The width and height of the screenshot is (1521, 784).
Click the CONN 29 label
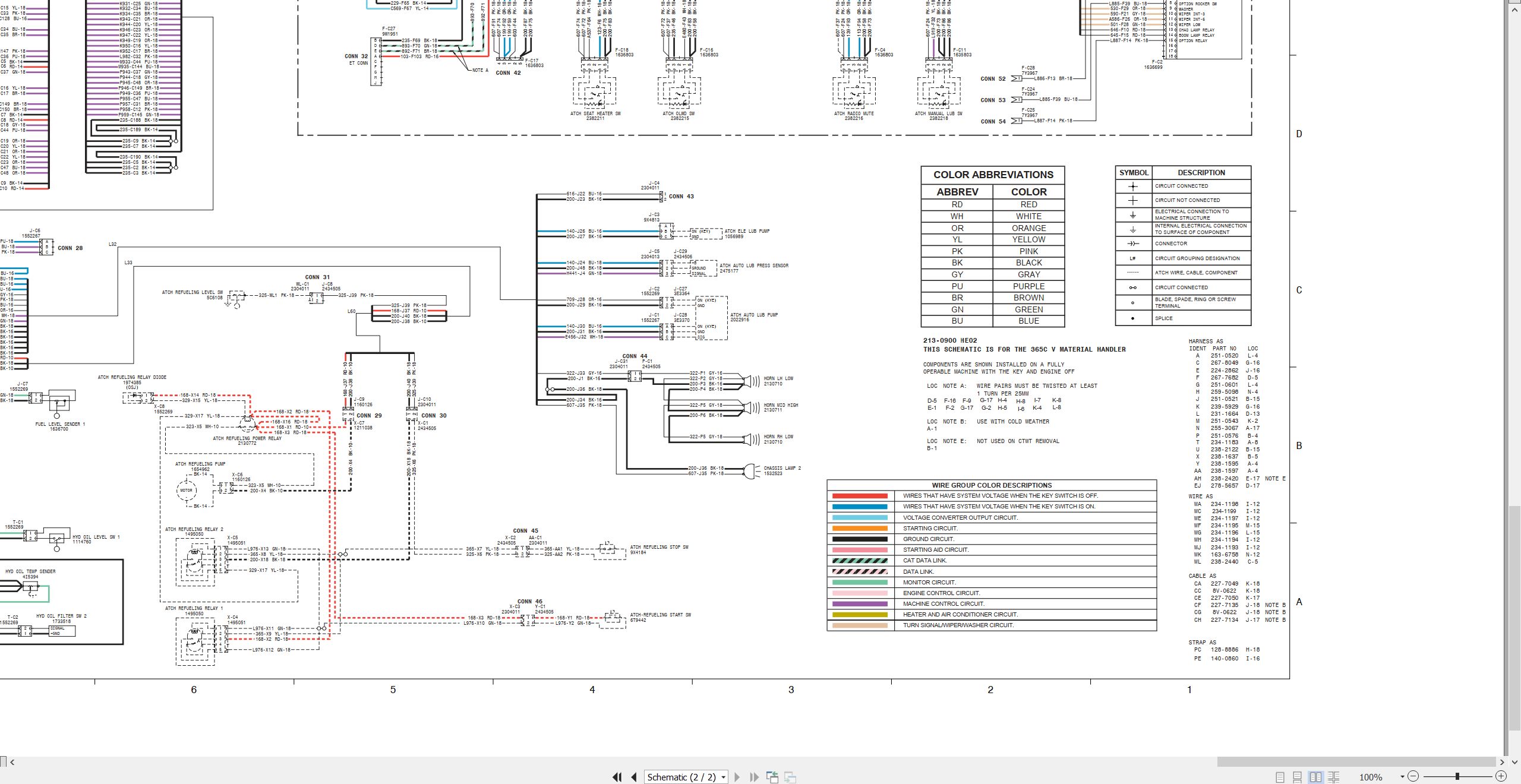pos(369,416)
